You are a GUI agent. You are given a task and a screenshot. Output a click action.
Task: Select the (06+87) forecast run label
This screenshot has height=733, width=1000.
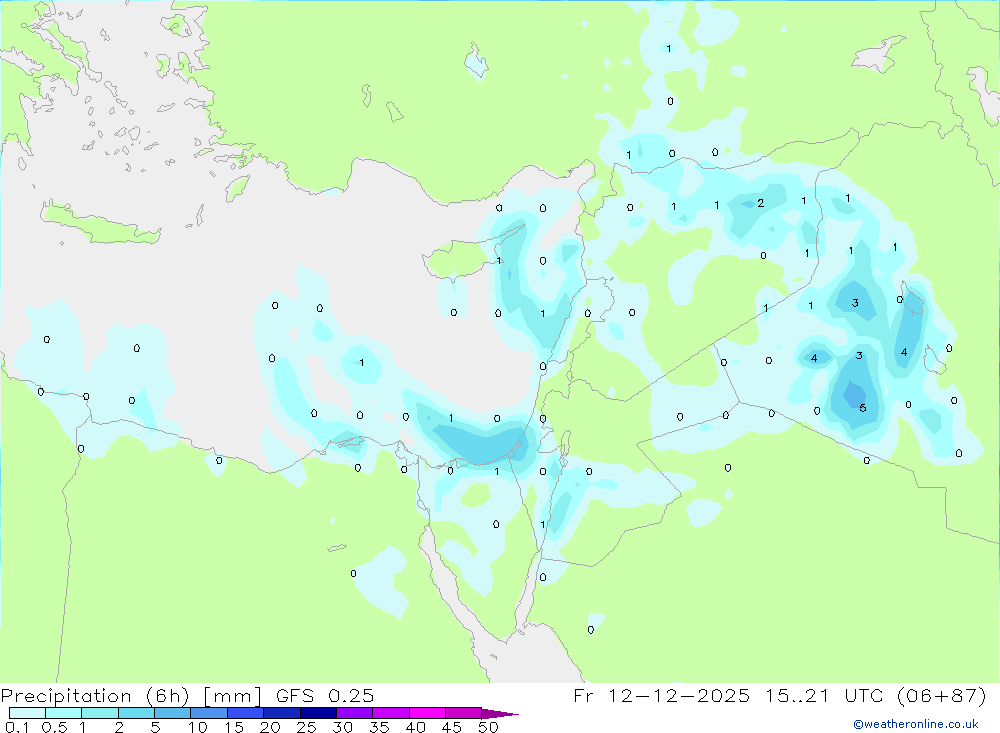pos(941,695)
